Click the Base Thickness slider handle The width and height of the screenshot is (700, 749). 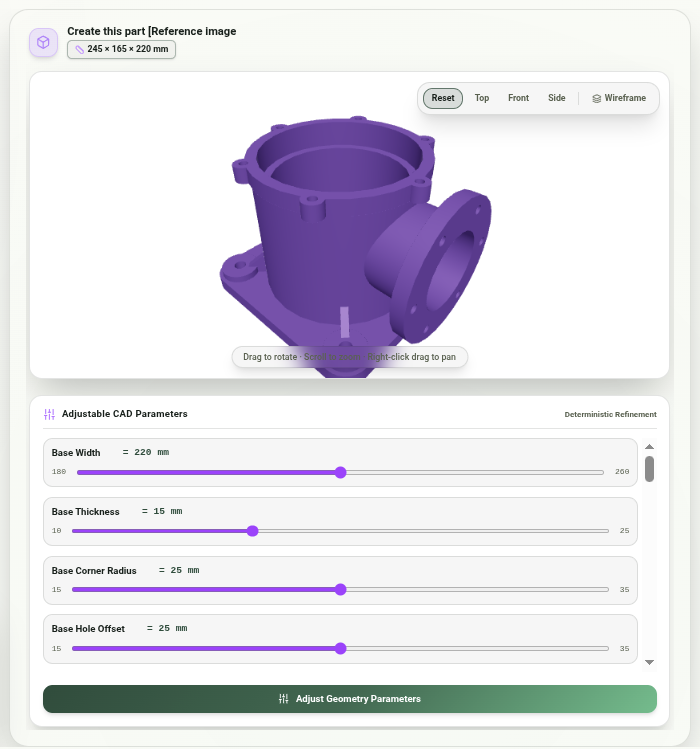pos(253,531)
